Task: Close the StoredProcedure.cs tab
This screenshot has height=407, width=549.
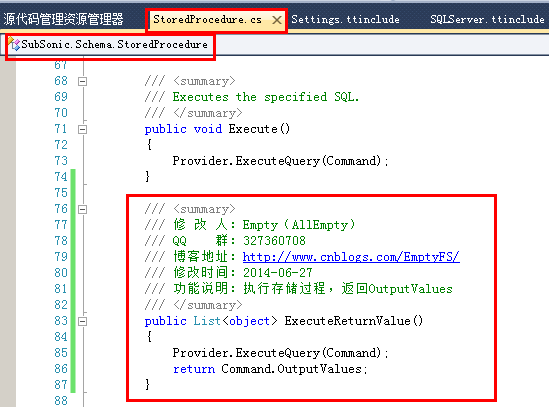Action: [277, 20]
